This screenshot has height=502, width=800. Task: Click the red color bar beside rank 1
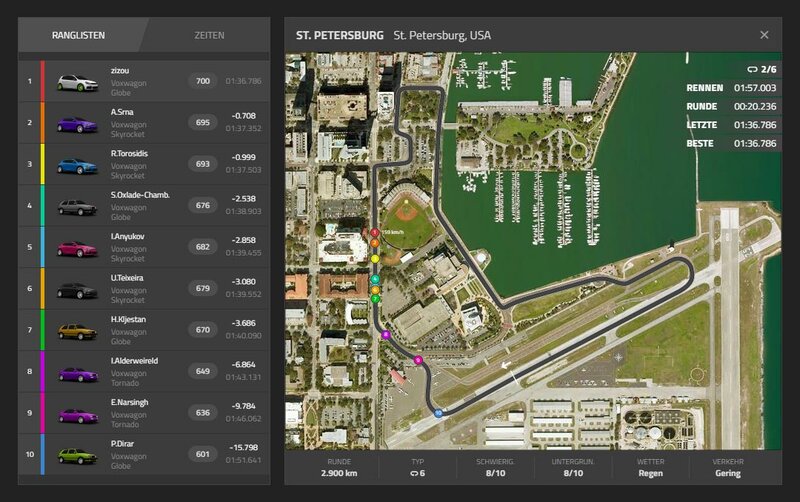click(x=43, y=81)
